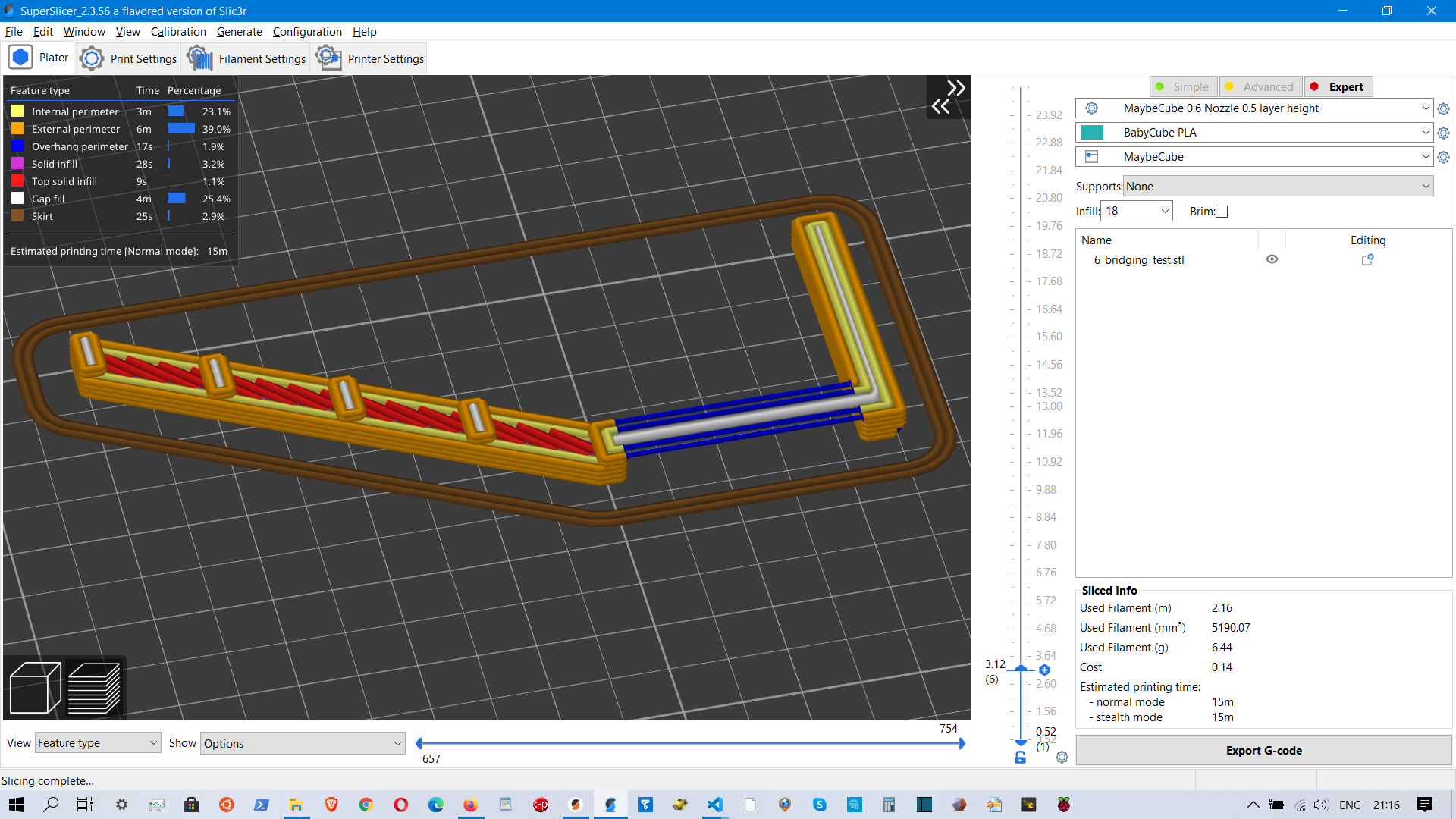This screenshot has height=819, width=1456.
Task: Open Infill percentage dropdown
Action: 1137,211
